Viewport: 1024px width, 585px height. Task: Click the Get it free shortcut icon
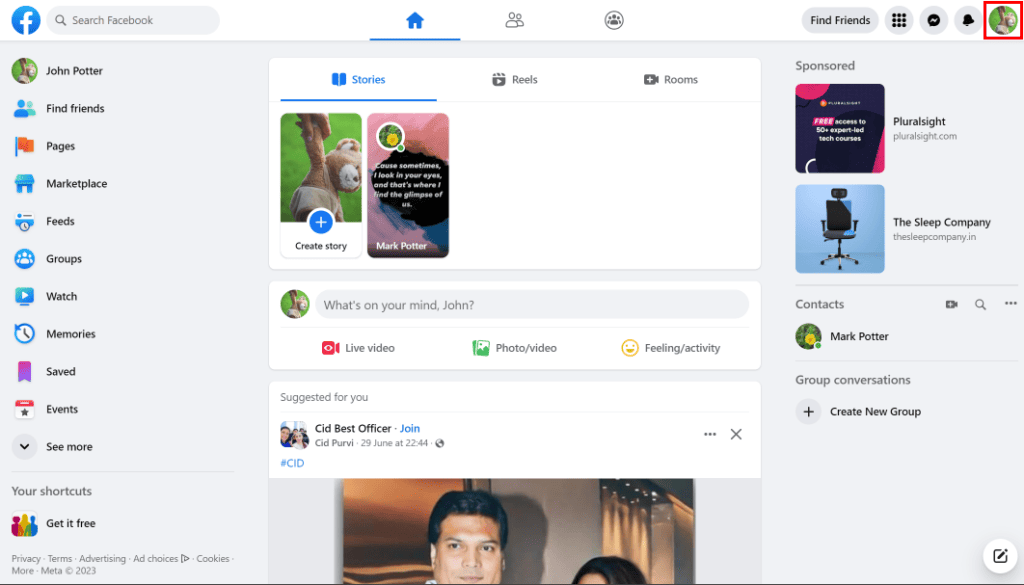click(24, 524)
